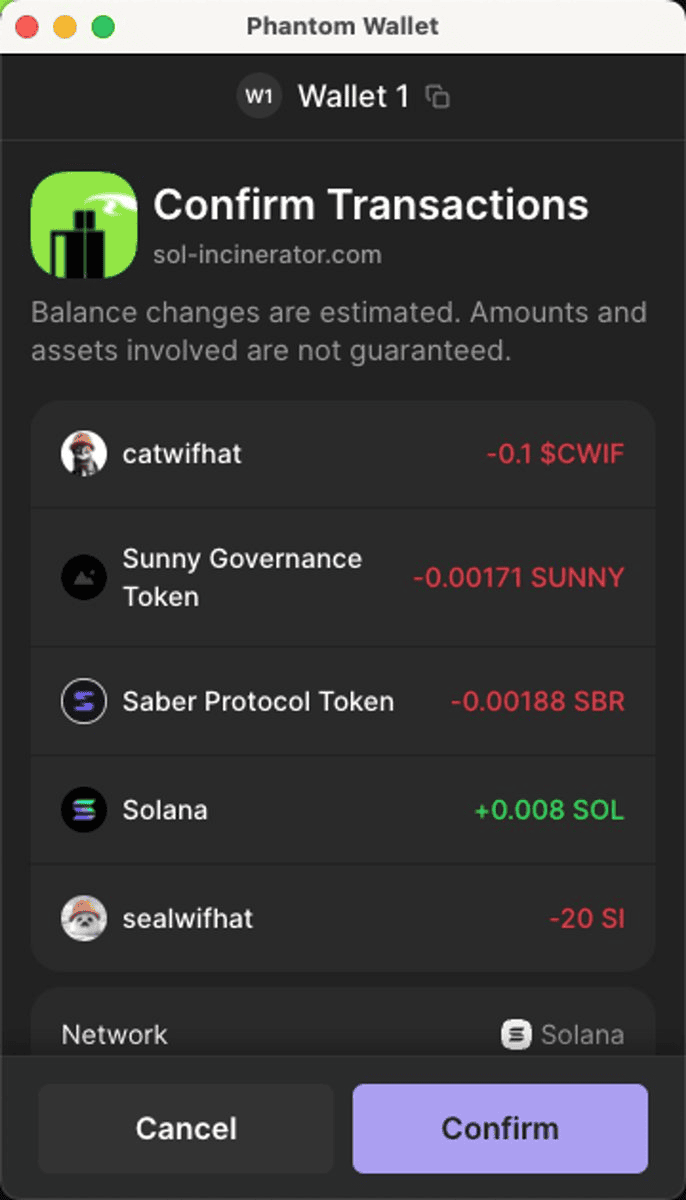Click the Cancel button
Viewport: 686px width, 1200px height.
click(186, 1128)
